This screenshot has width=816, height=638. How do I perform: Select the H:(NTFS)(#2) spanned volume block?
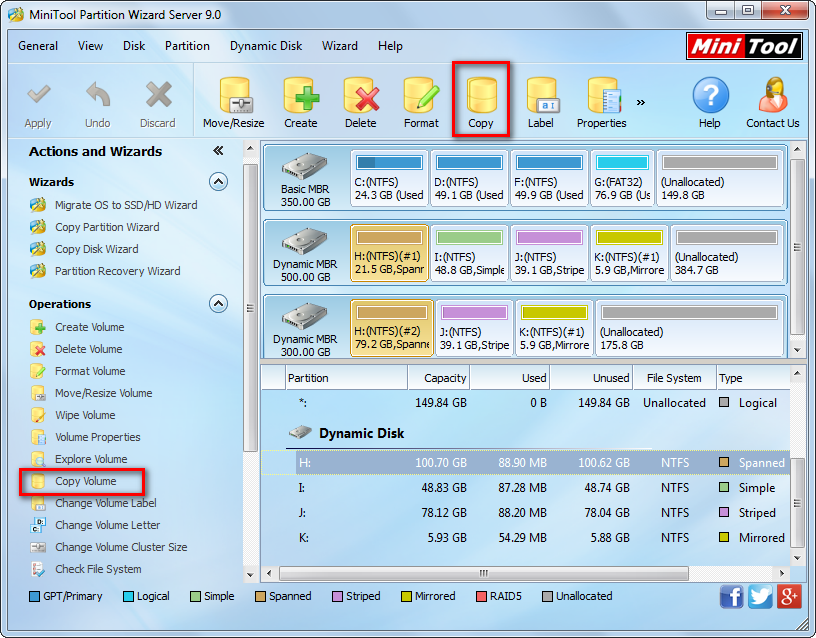[392, 328]
